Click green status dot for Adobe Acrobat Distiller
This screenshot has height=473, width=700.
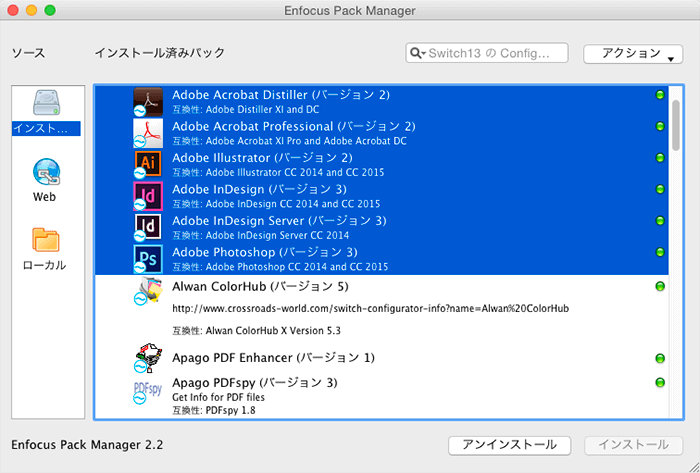660,95
